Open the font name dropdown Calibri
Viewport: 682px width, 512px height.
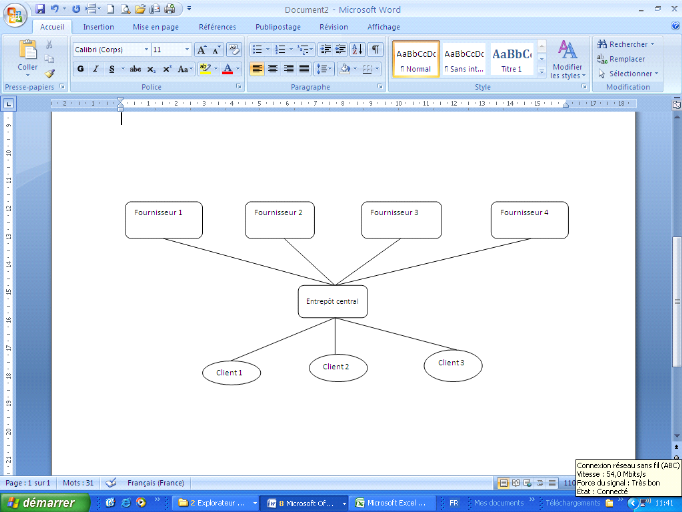pyautogui.click(x=147, y=50)
